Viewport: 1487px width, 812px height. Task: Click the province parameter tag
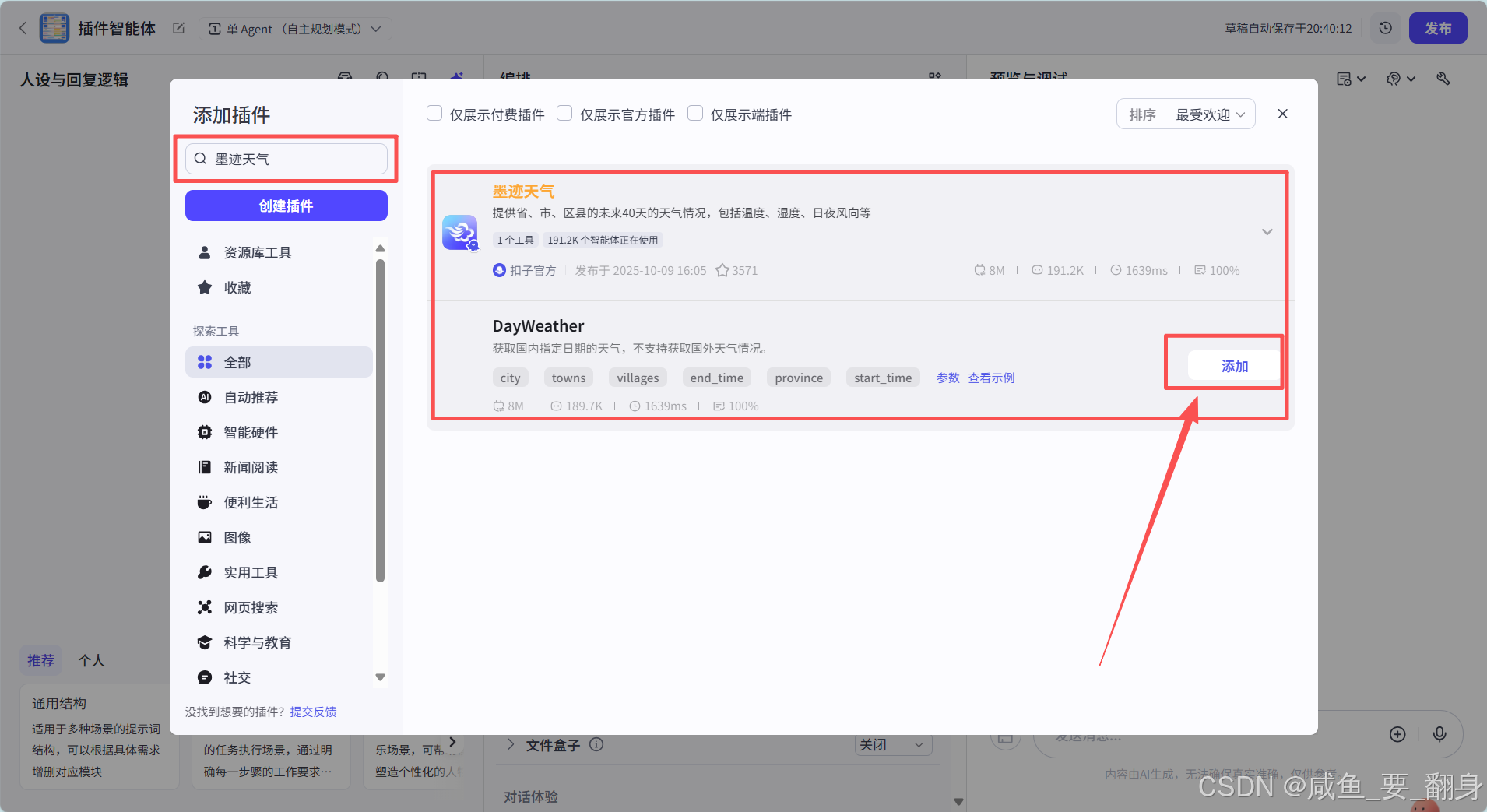pyautogui.click(x=799, y=378)
